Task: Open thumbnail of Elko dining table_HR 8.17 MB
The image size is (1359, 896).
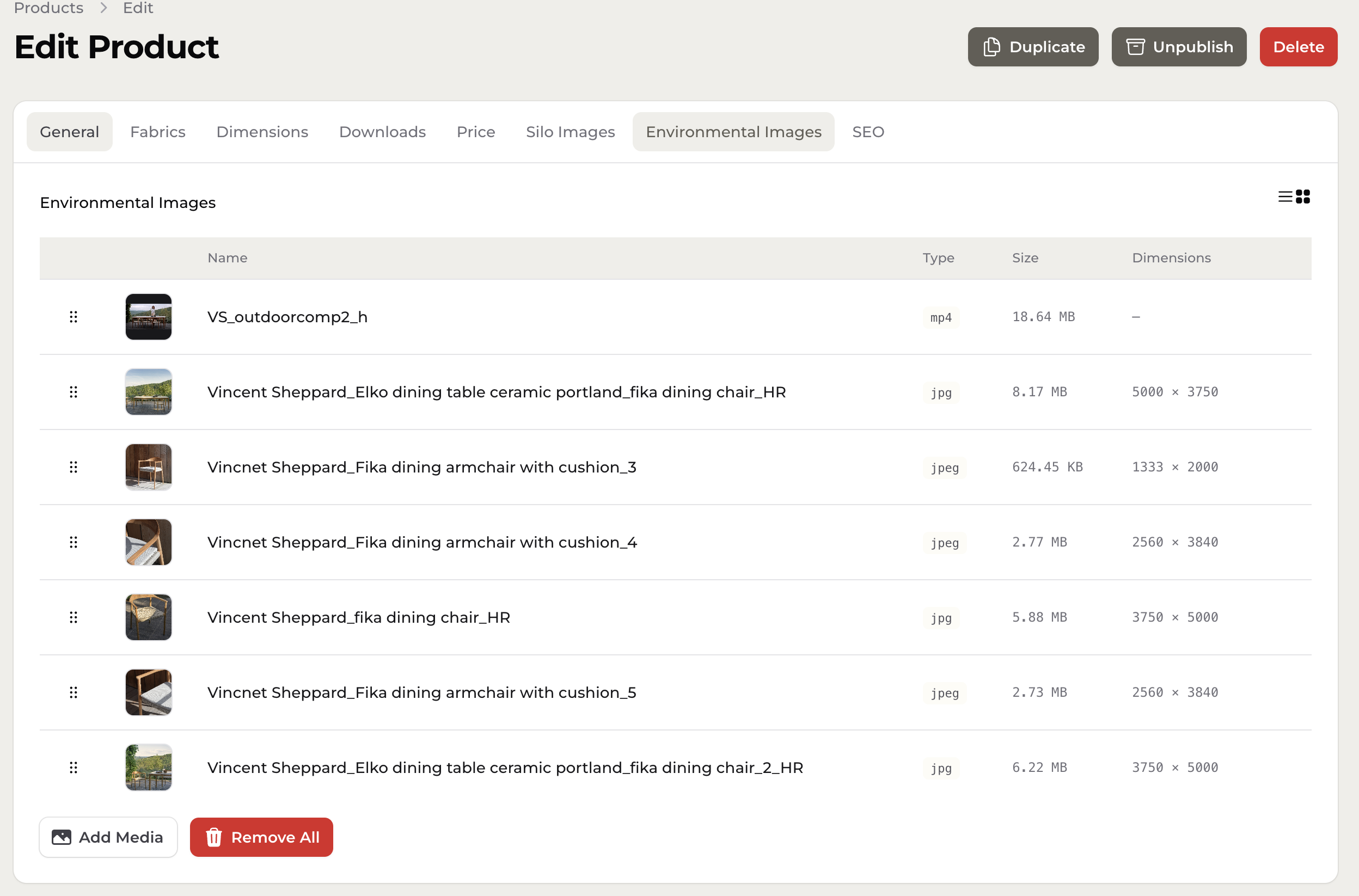Action: click(149, 392)
